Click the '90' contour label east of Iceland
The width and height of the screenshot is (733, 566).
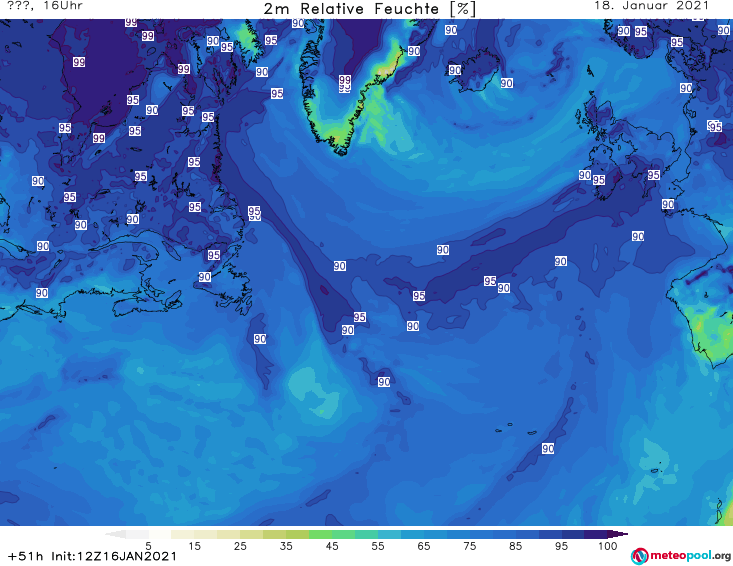507,83
